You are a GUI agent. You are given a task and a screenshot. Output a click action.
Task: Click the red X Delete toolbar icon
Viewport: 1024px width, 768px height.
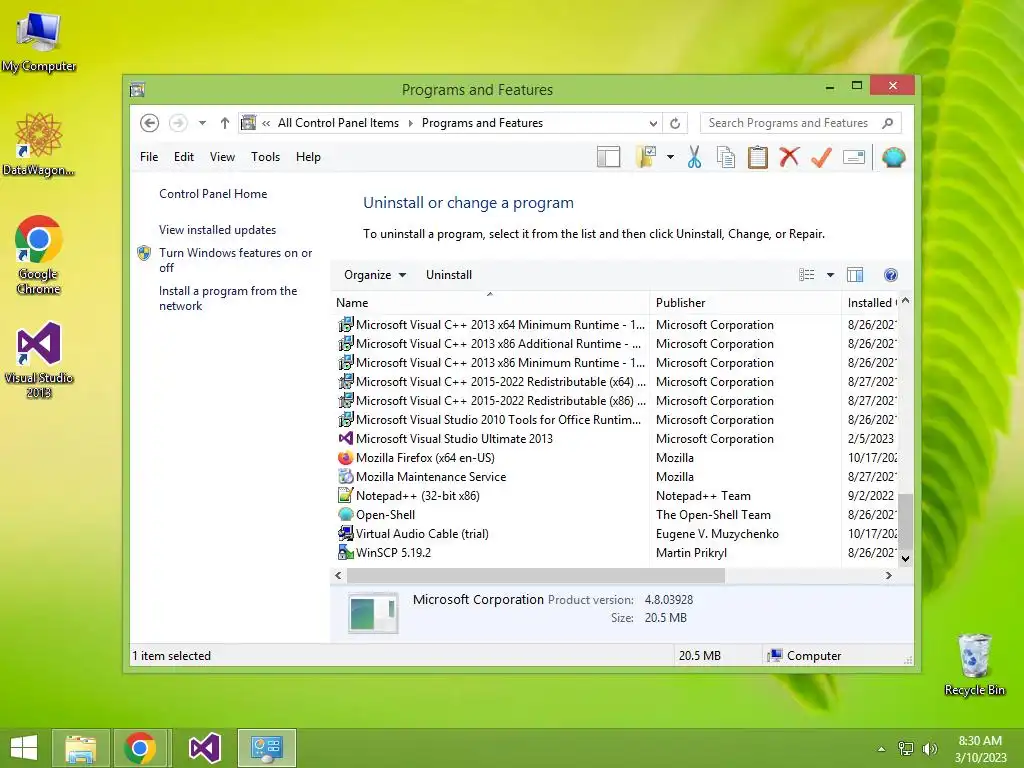pyautogui.click(x=789, y=157)
